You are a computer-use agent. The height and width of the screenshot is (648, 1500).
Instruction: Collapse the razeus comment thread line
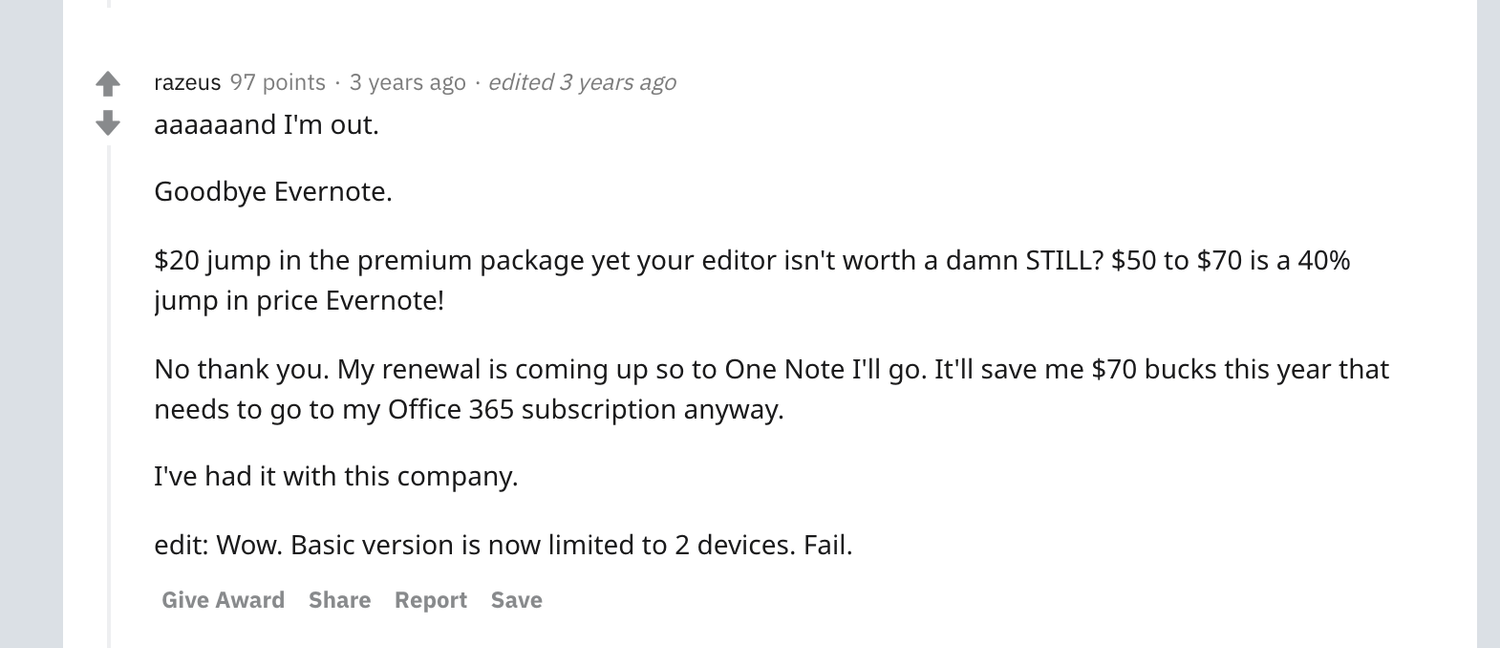[x=109, y=400]
